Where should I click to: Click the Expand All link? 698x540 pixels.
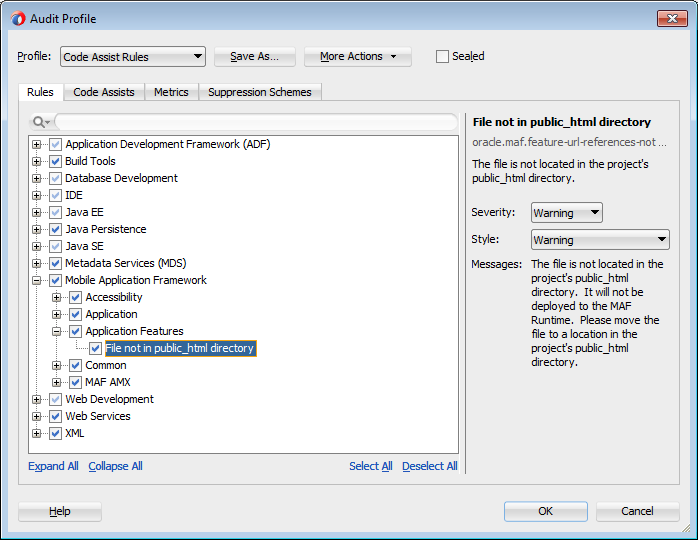(x=53, y=466)
